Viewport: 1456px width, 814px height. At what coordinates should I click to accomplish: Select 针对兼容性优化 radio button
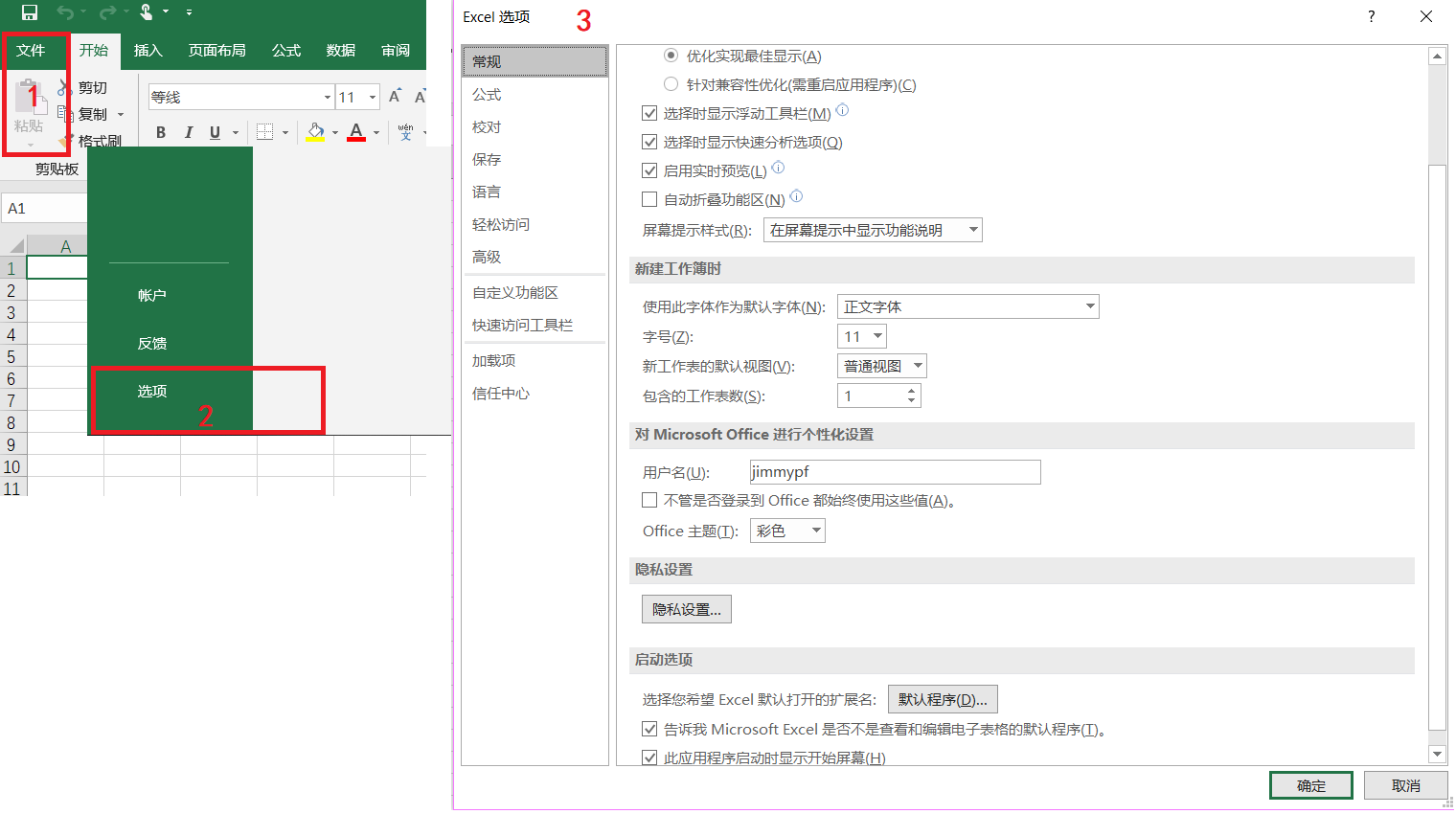pos(671,84)
